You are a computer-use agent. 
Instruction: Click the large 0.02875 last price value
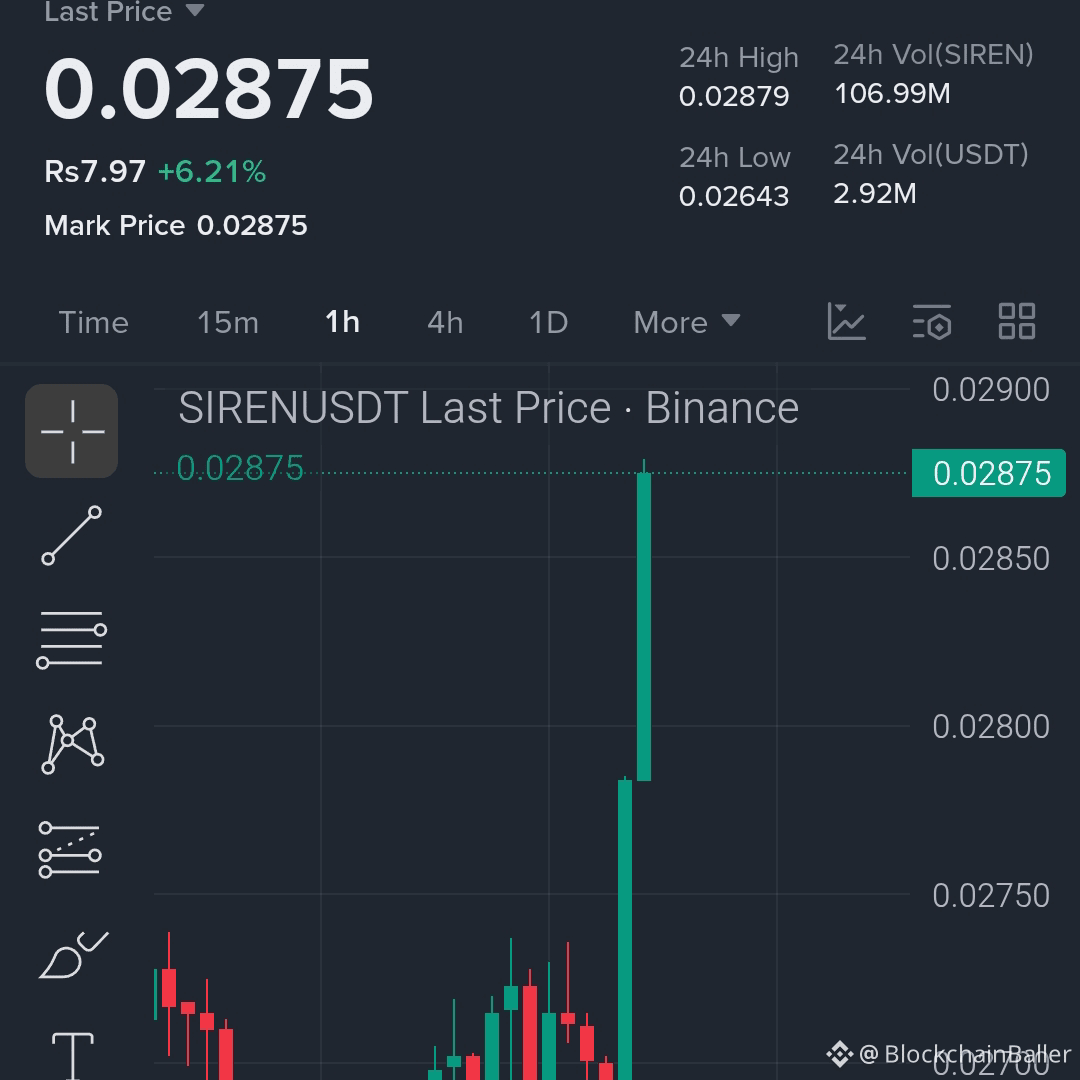[x=209, y=90]
